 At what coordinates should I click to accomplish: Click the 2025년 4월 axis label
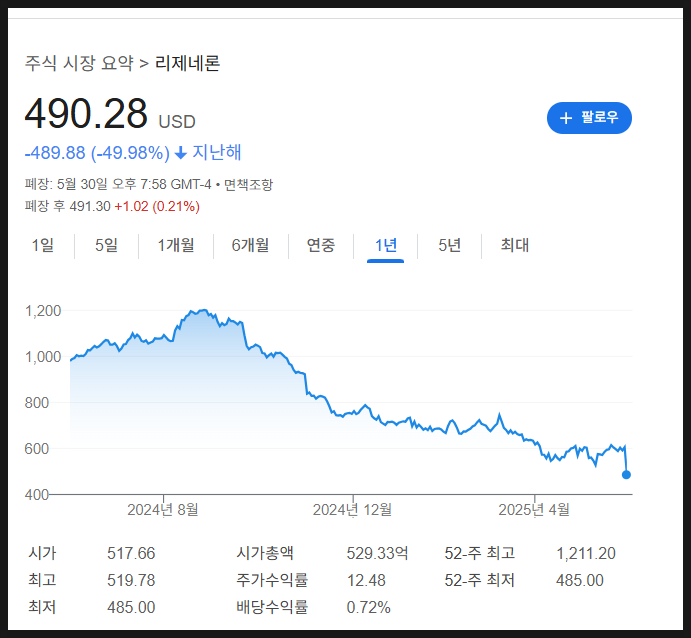pyautogui.click(x=534, y=510)
